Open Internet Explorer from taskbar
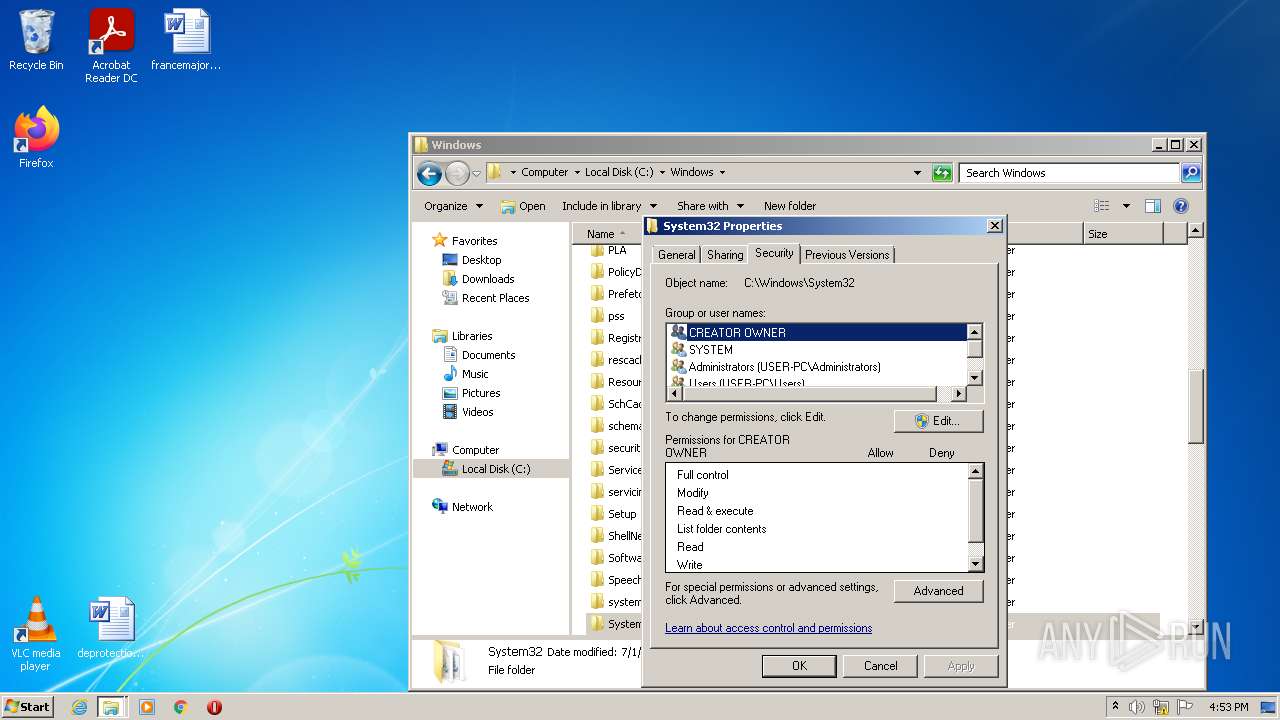Image resolution: width=1280 pixels, height=720 pixels. (x=79, y=707)
